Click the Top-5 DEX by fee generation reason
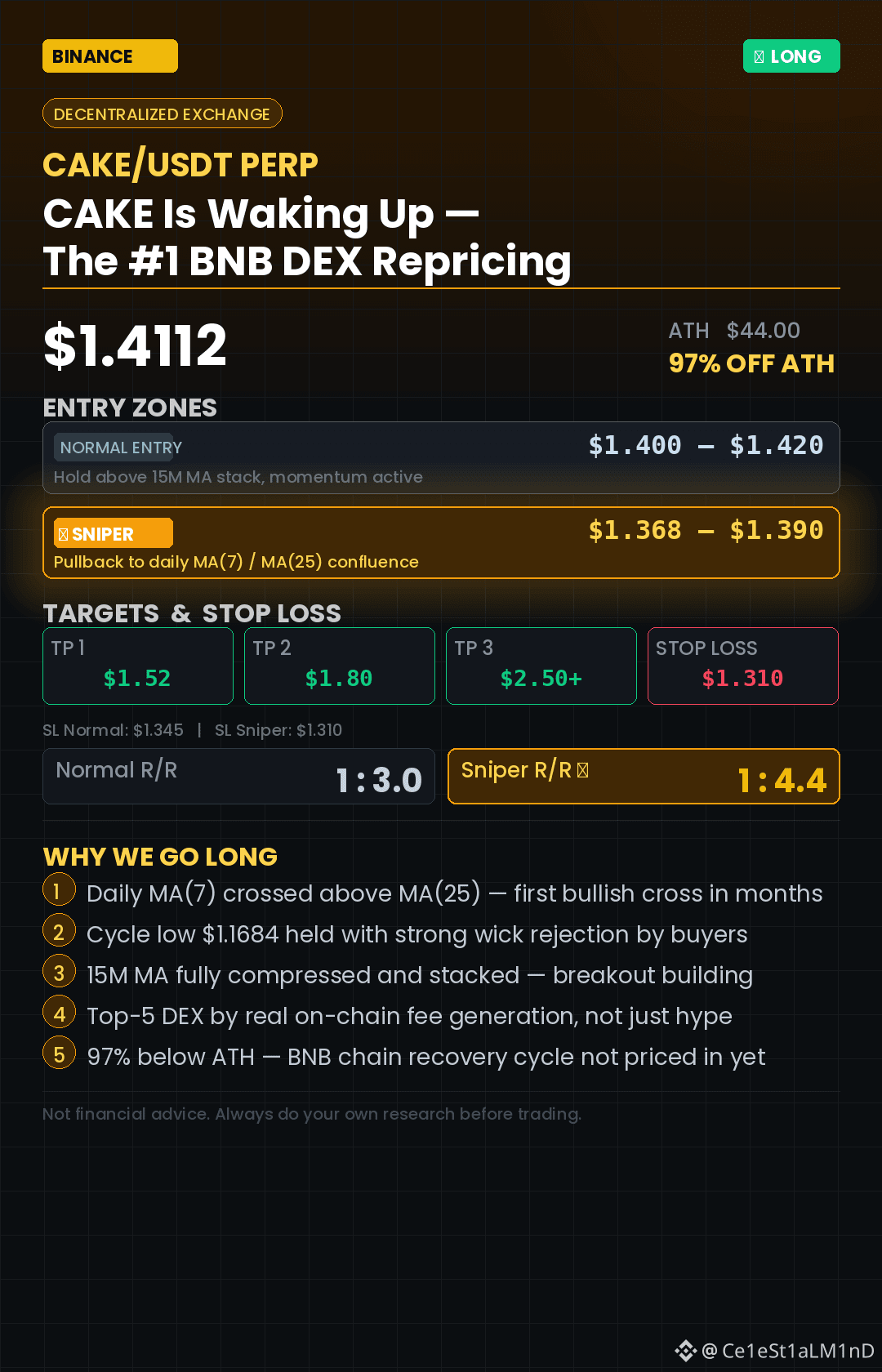Screen dimensions: 882x1372 tap(409, 1016)
